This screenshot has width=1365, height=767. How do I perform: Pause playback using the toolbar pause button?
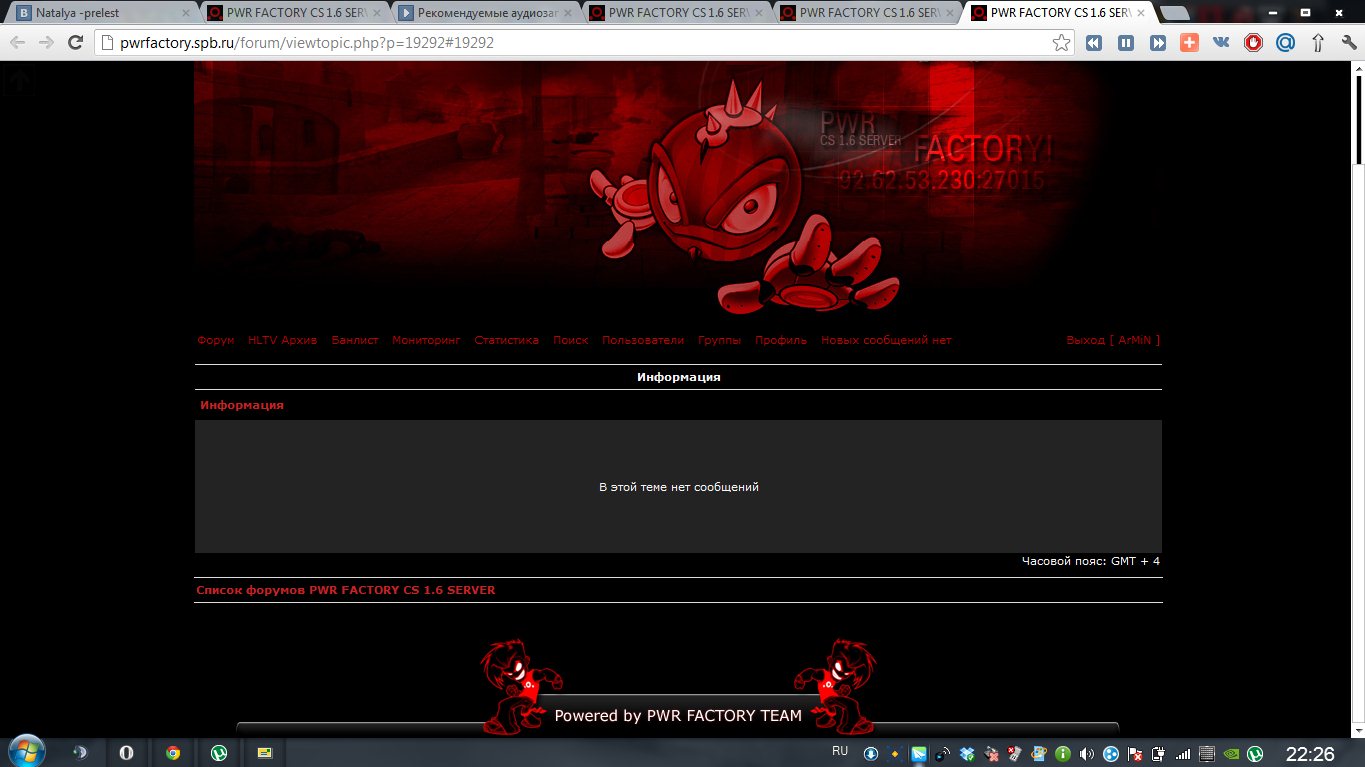(x=1126, y=43)
